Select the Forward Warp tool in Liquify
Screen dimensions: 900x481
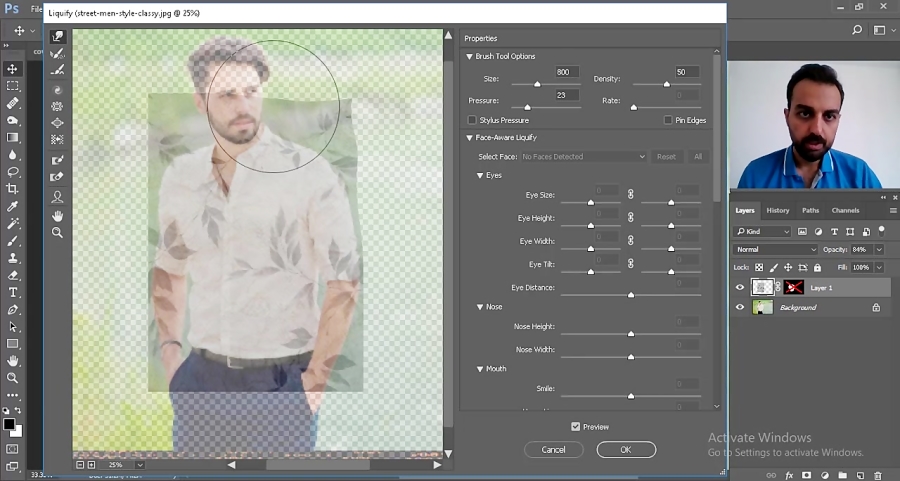[x=57, y=37]
